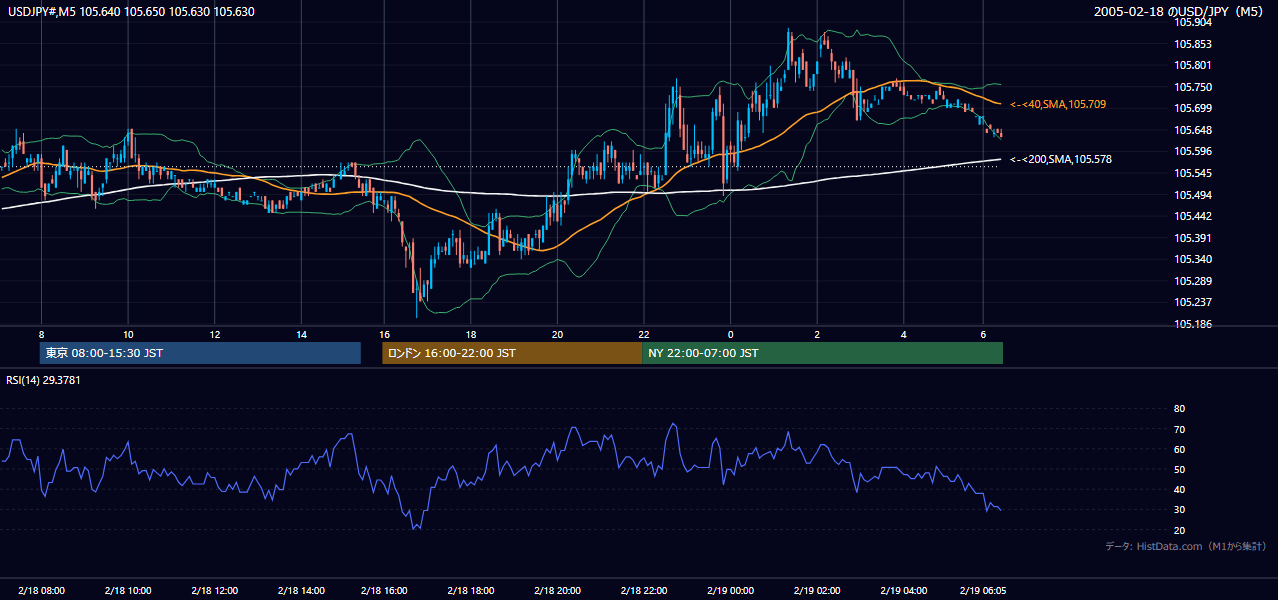Click the データ: HistData.com source note
This screenshot has width=1278, height=600.
(1186, 546)
